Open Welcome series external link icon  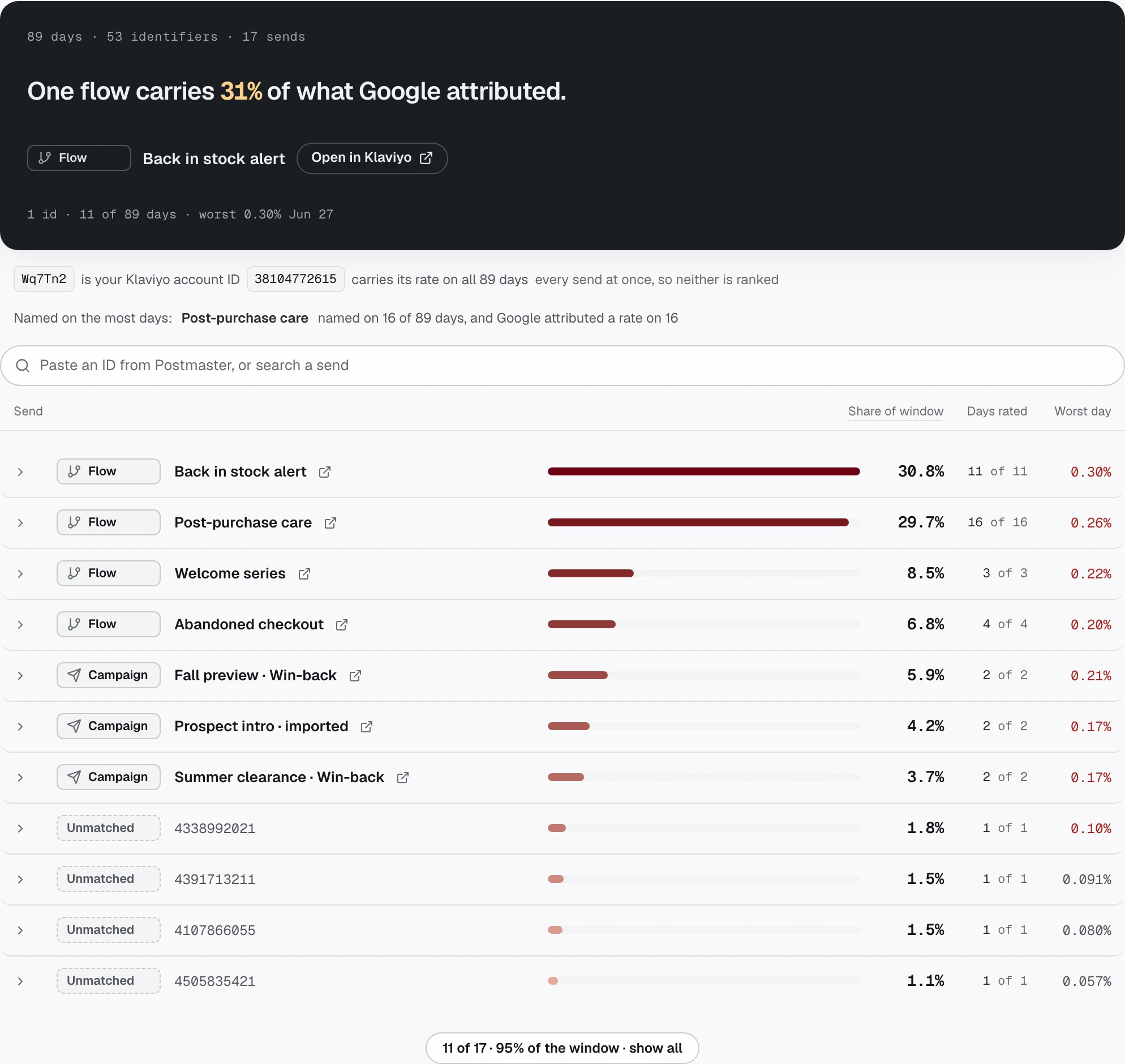pos(304,574)
